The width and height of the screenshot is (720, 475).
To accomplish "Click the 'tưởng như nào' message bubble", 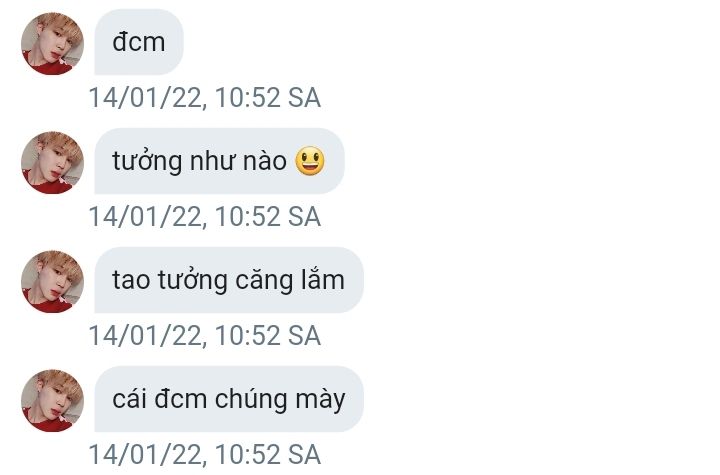I will 219,161.
